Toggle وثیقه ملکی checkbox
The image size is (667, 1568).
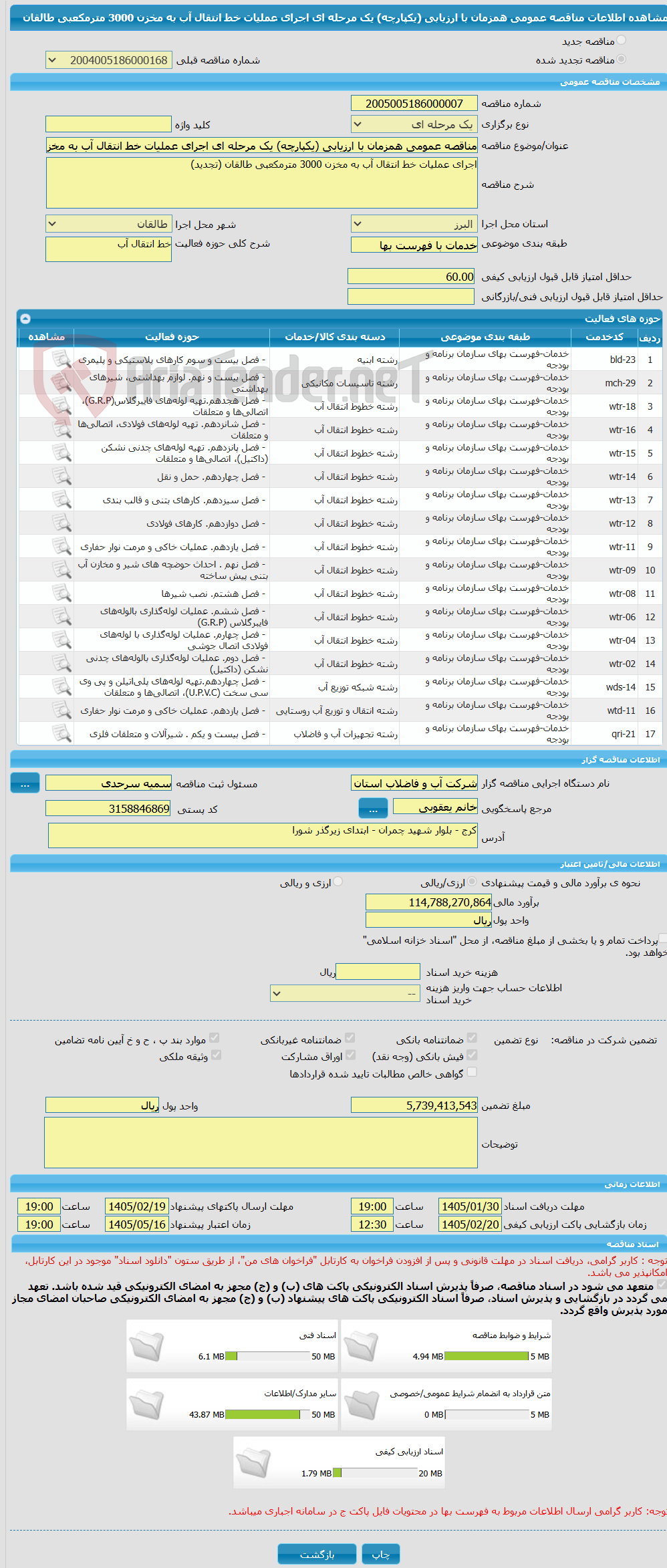(x=216, y=1055)
